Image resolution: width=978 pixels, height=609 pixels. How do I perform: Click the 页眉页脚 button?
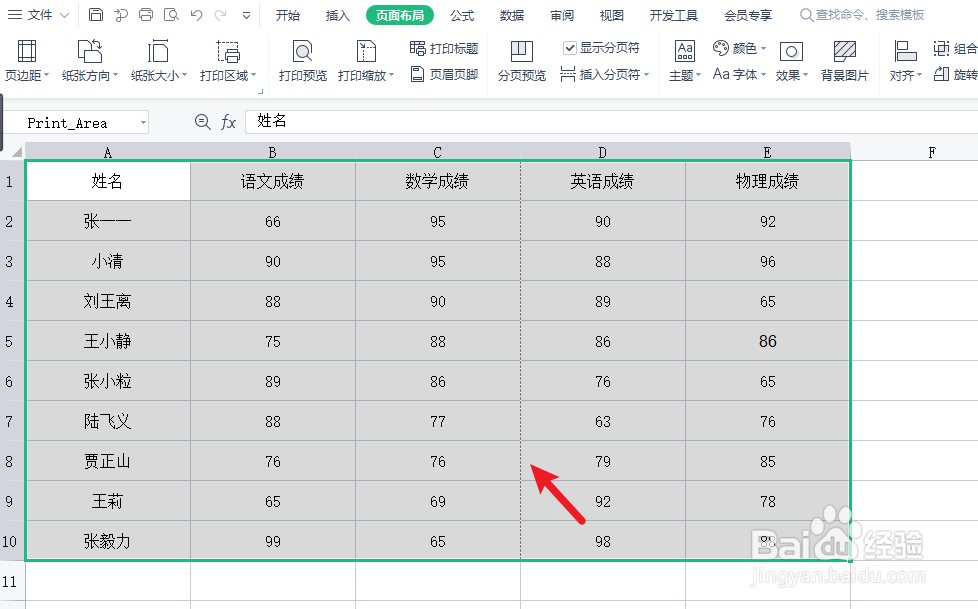coord(444,74)
